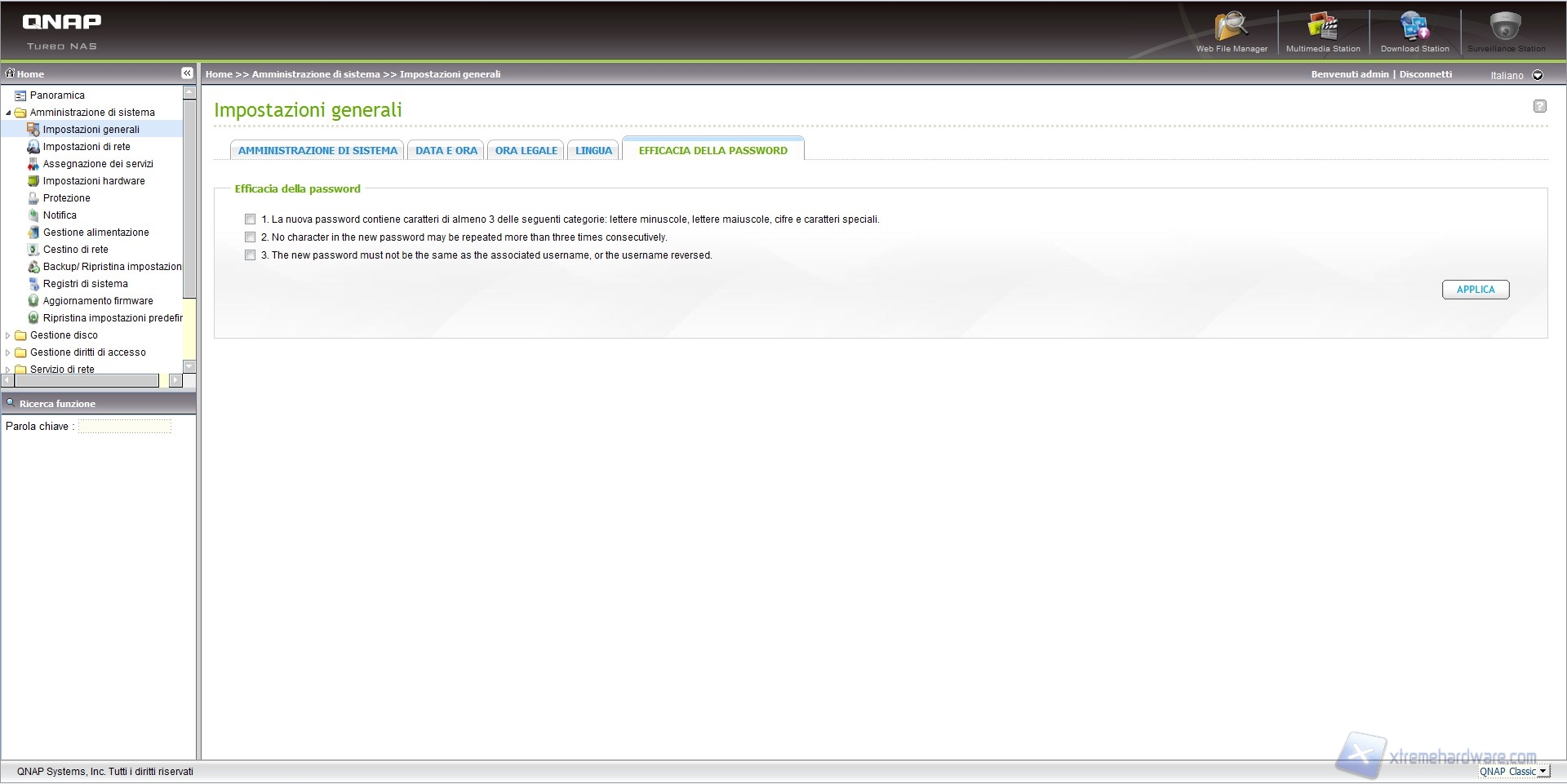
Task: Check the no repeated characters rule
Action: (251, 237)
